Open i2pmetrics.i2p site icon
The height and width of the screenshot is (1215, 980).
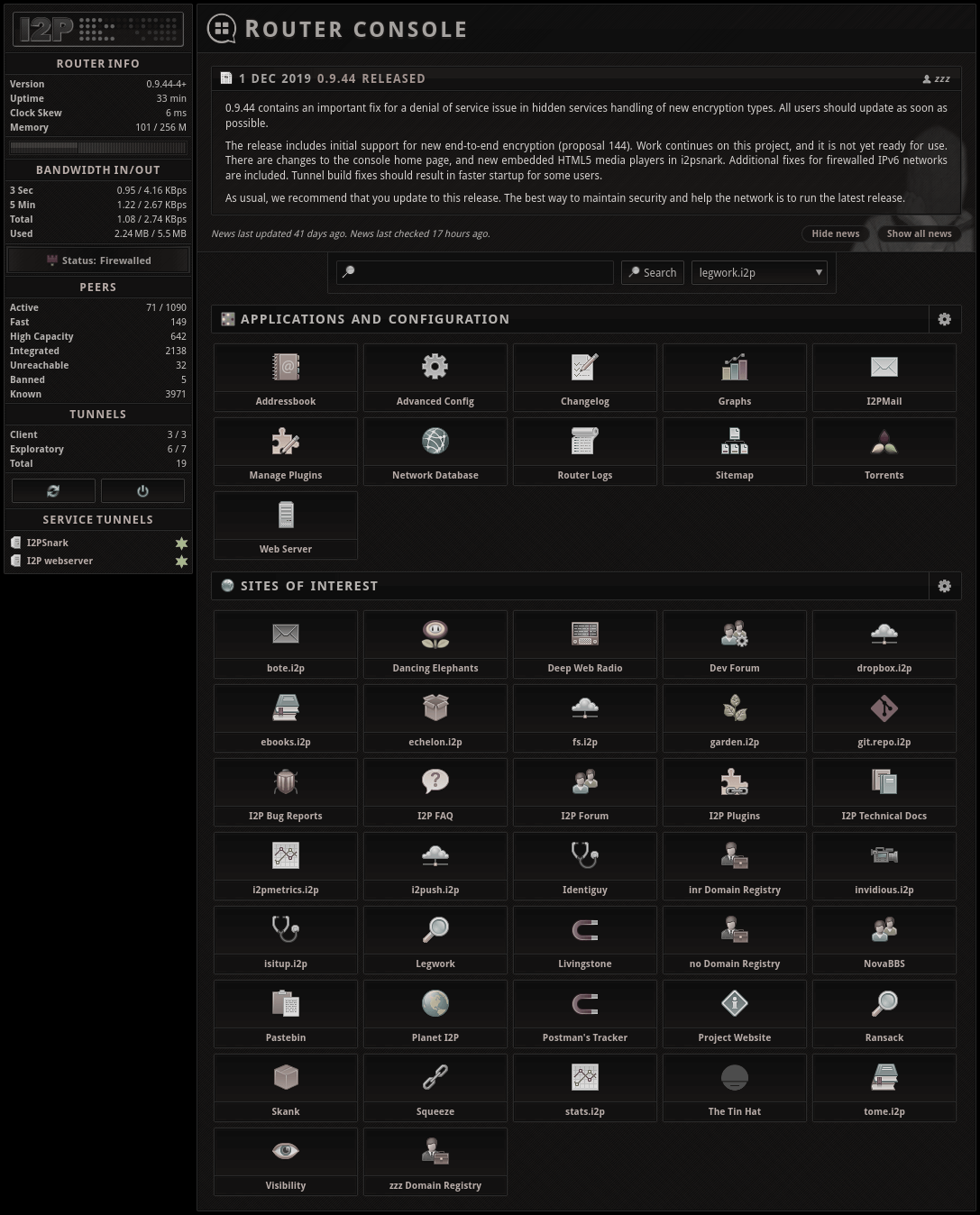[x=286, y=855]
